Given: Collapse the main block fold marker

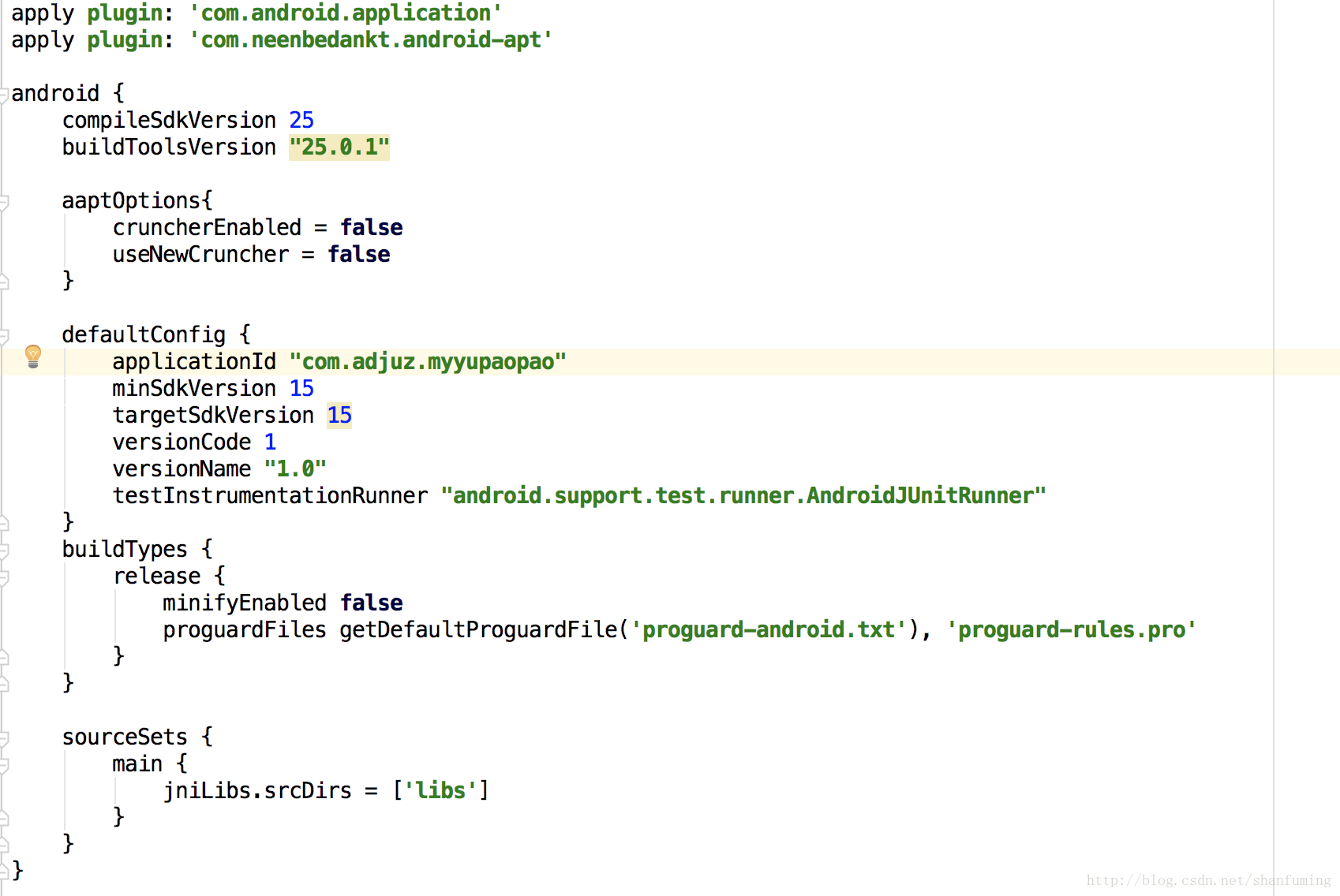Looking at the screenshot, I should tap(4, 764).
